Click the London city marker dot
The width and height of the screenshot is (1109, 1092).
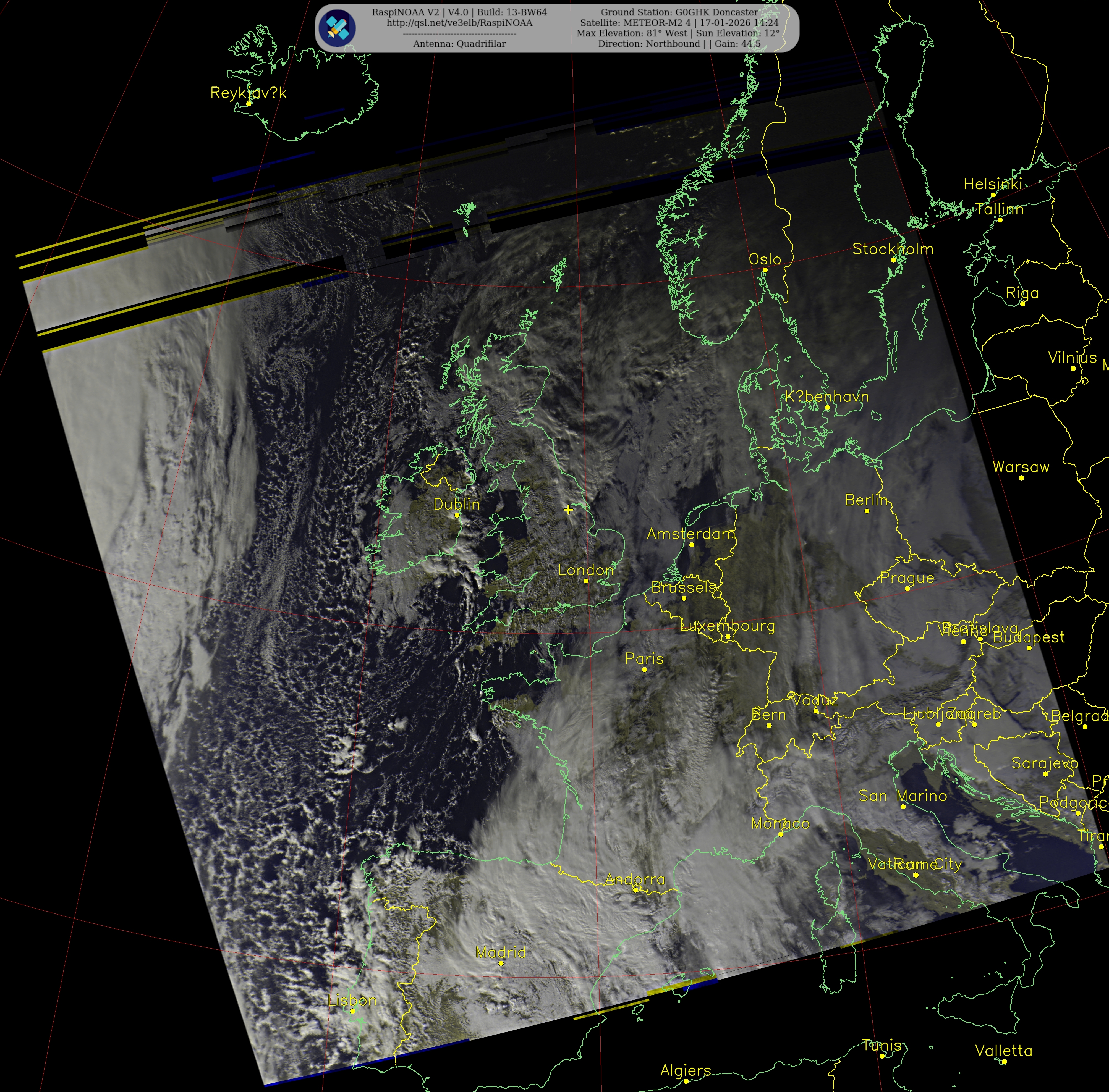[586, 581]
